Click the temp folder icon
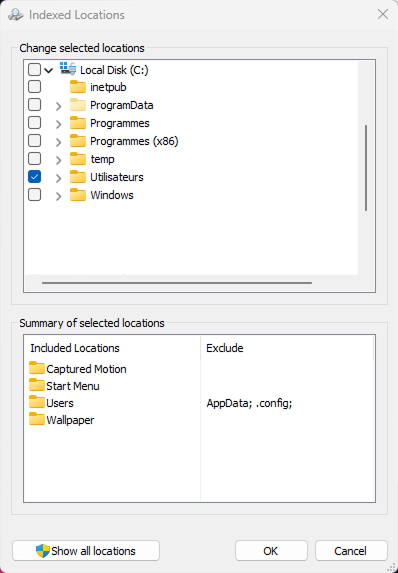Screen dimensions: 398x573 coord(78,159)
